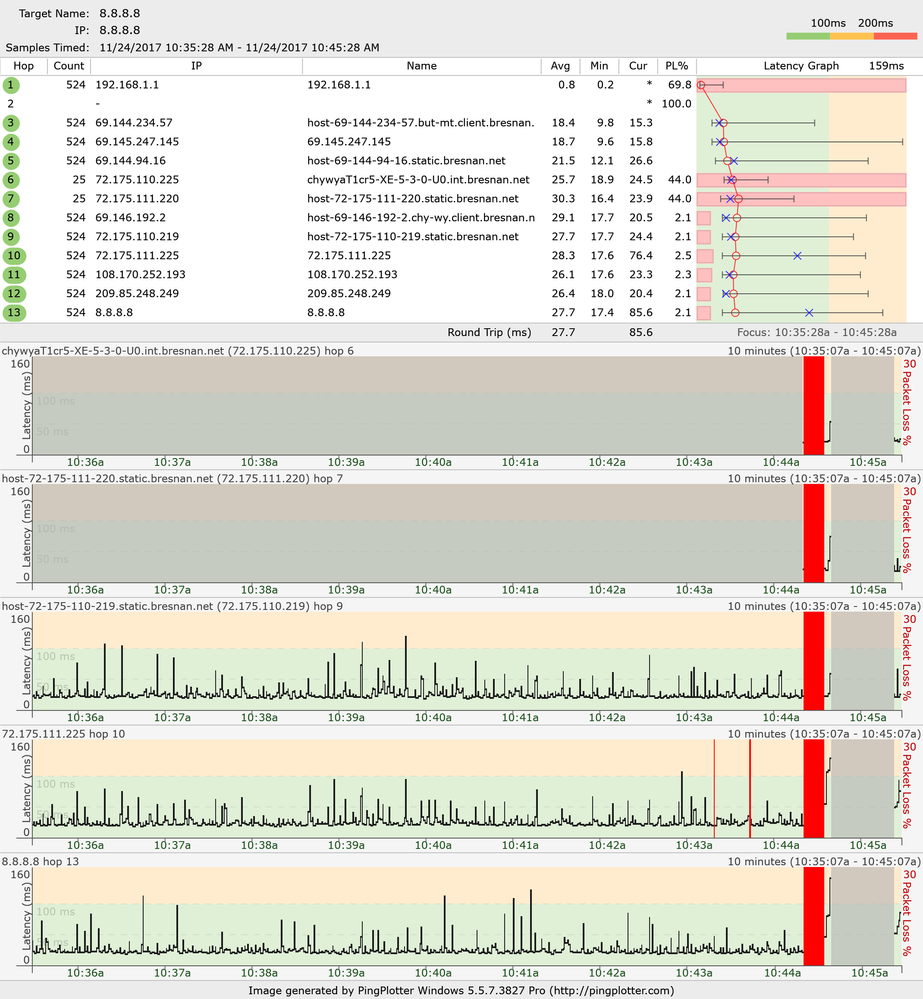Viewport: 923px width, 999px height.
Task: Click hop 13 blue X current latency marker
Action: tap(808, 313)
